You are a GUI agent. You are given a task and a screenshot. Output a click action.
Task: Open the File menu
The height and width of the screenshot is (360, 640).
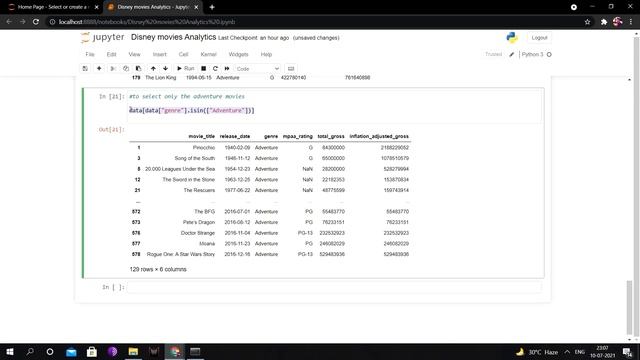pos(90,54)
